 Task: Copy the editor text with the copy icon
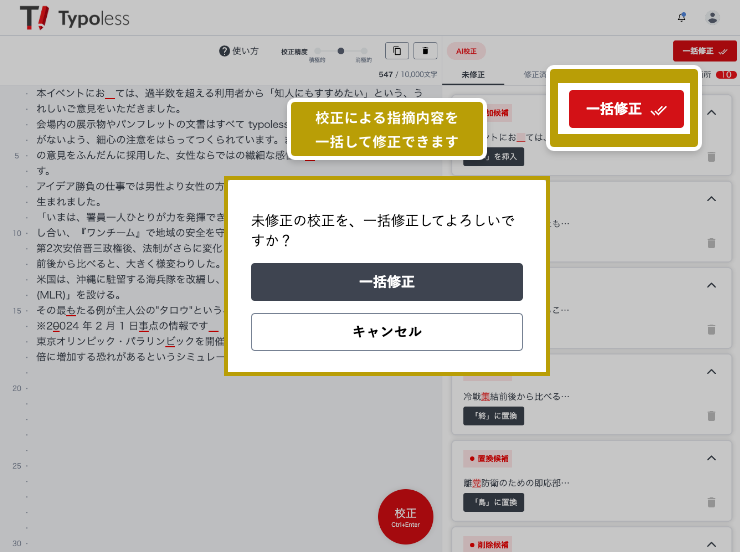coord(397,50)
